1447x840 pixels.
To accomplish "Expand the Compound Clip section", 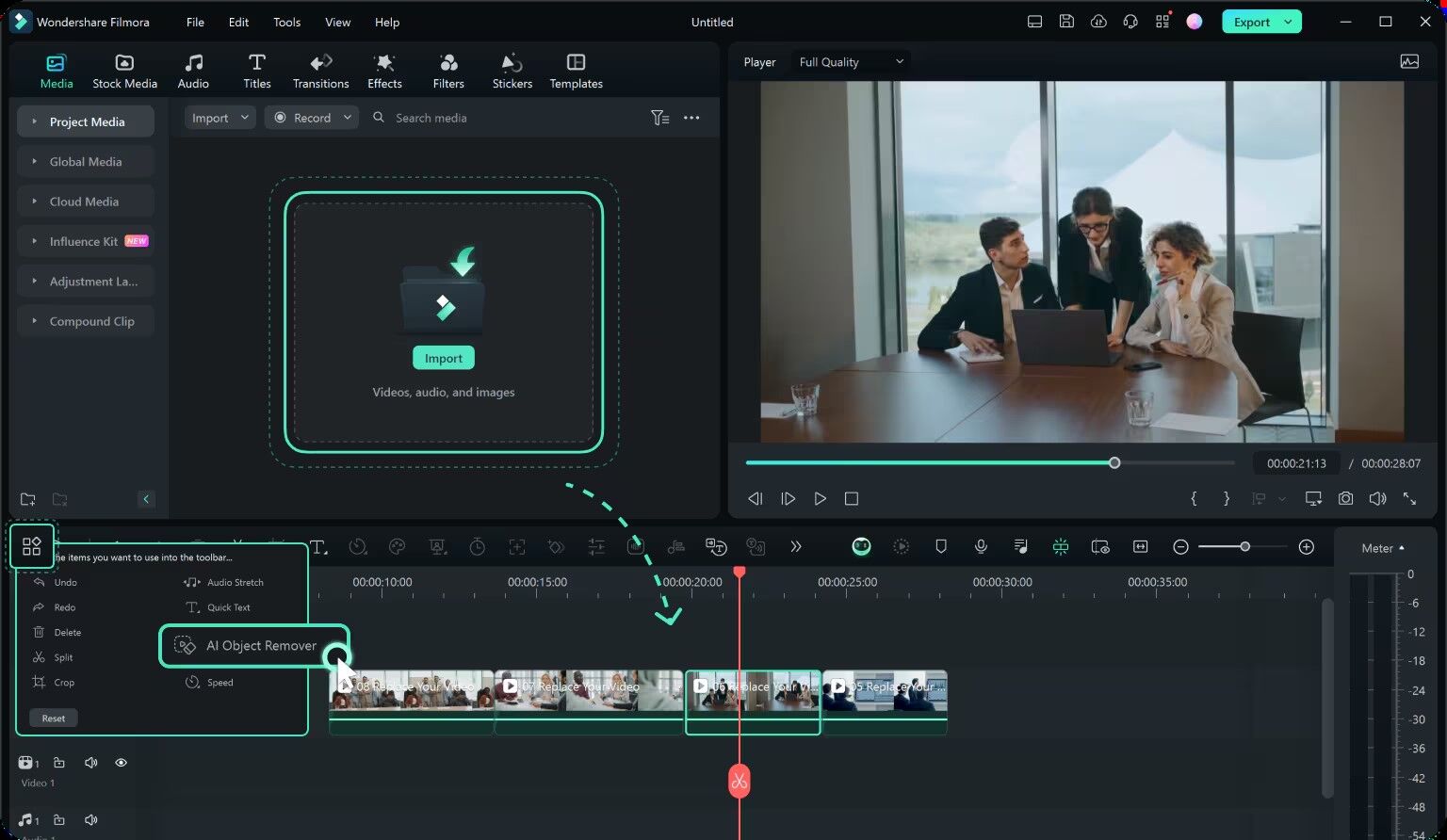I will pos(85,321).
